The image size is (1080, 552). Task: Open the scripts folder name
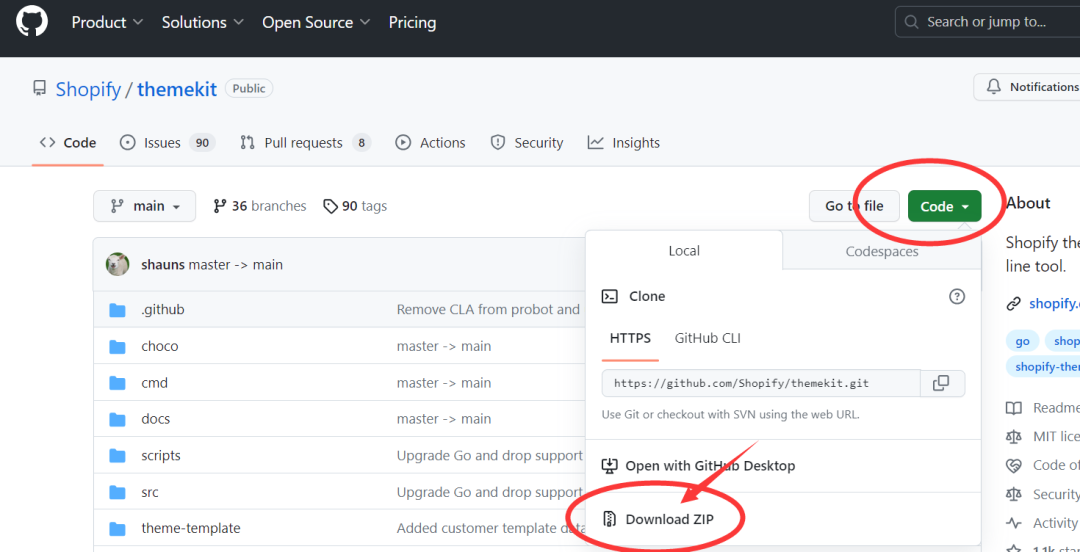(x=161, y=456)
